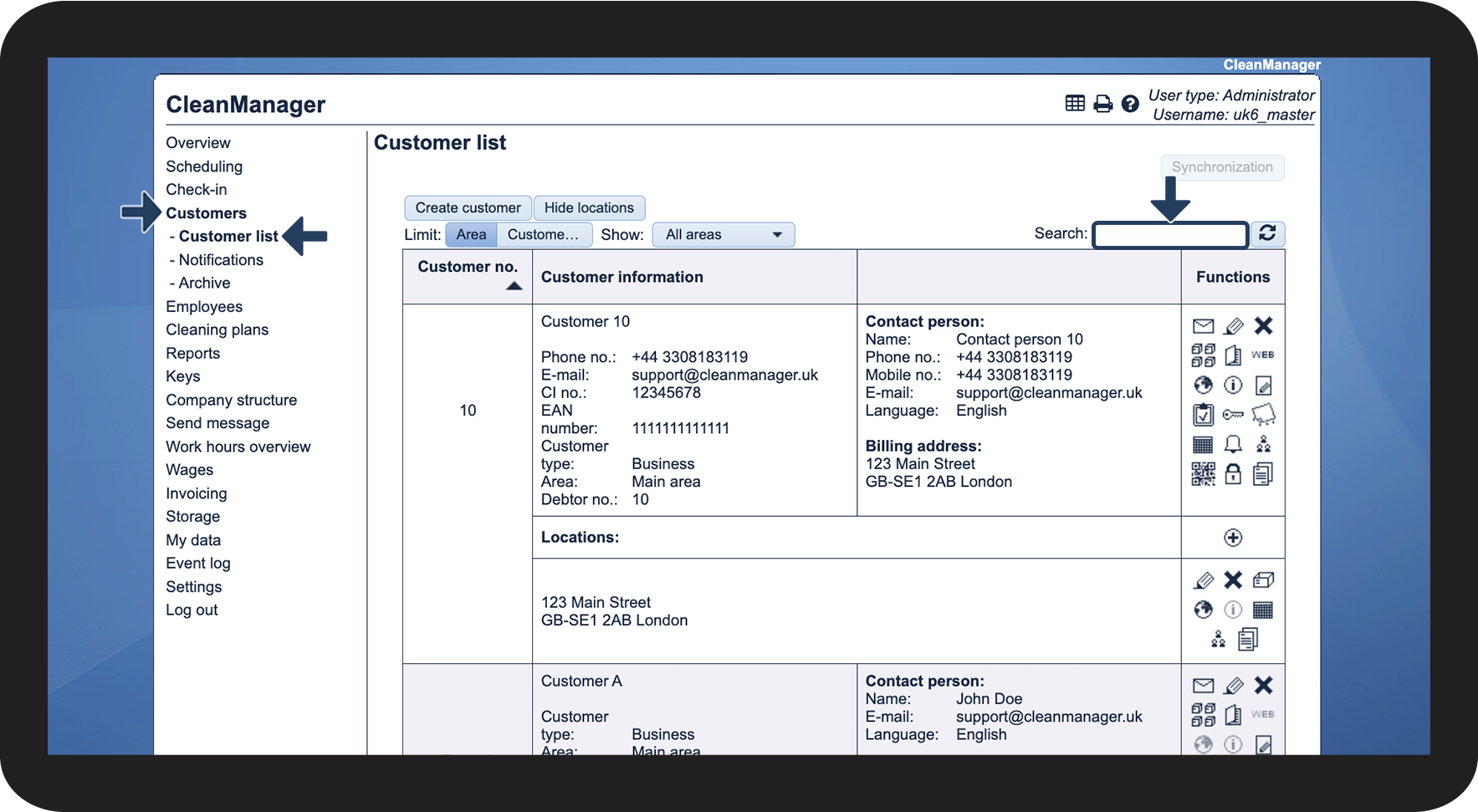Image resolution: width=1478 pixels, height=812 pixels.
Task: Open the QR code for Customer 10
Action: 1203,474
